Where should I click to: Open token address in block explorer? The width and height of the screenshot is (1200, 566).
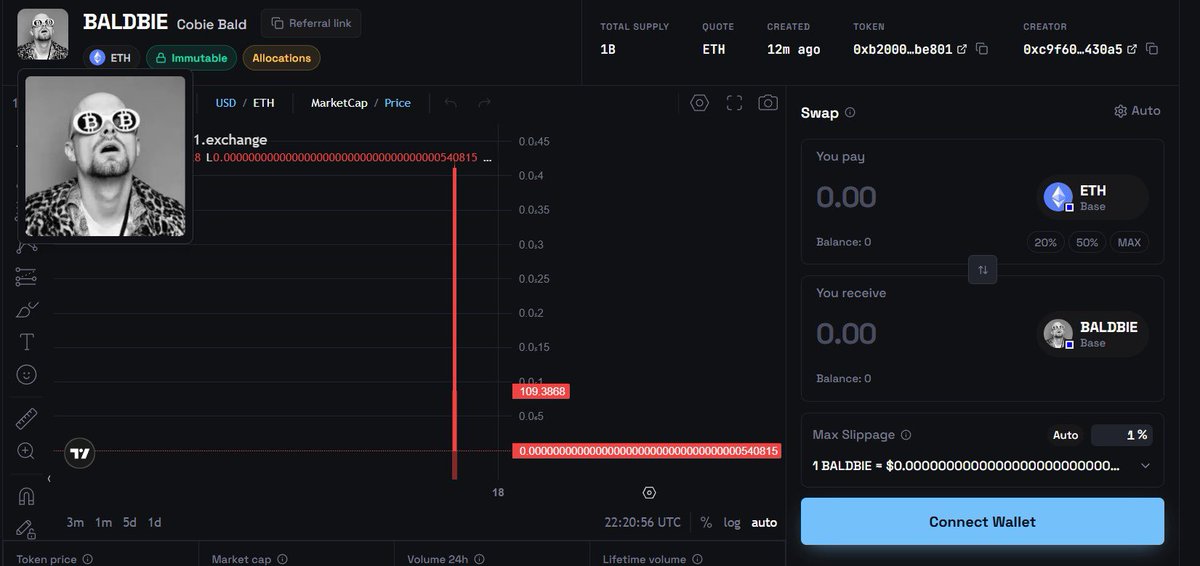[x=962, y=49]
